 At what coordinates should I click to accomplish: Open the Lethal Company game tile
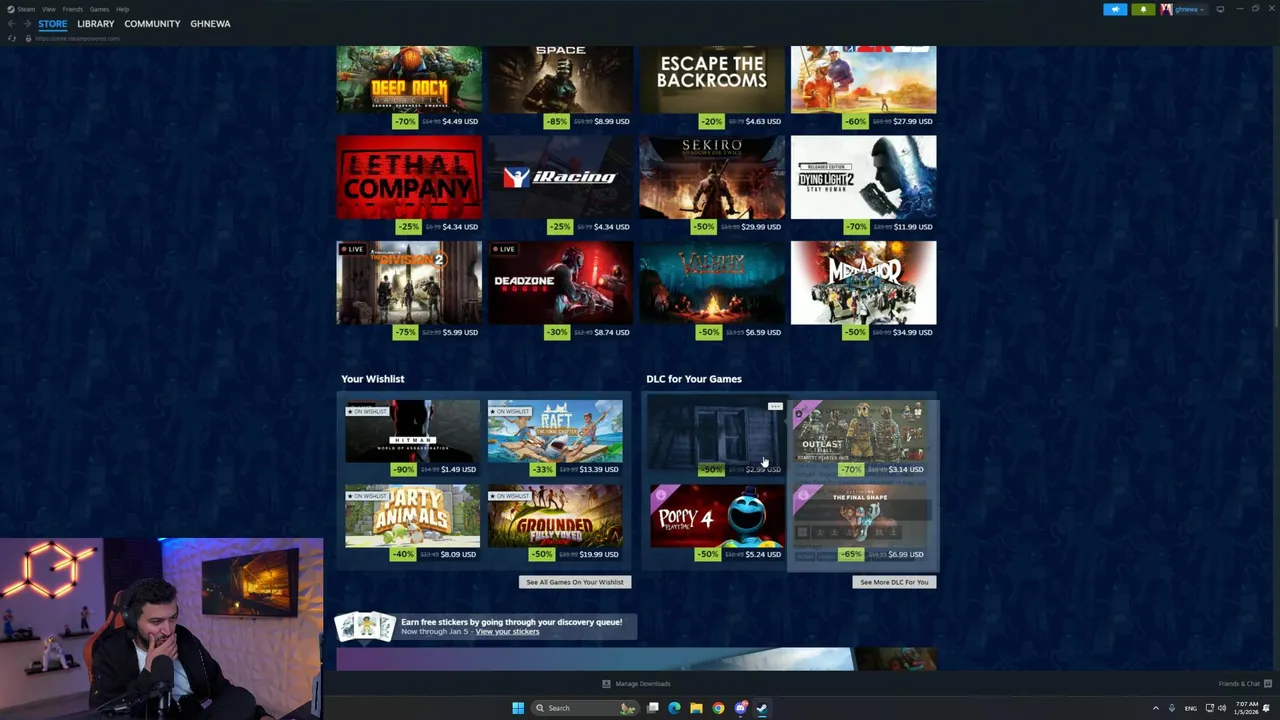pos(409,177)
